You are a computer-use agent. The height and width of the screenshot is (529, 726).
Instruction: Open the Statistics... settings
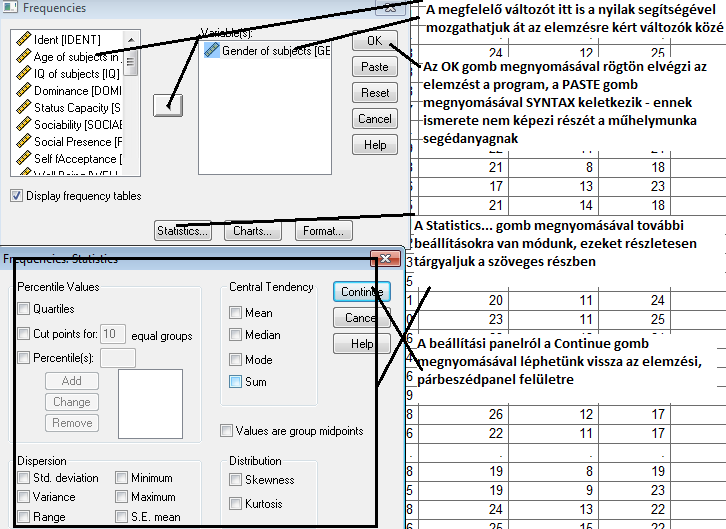183,231
